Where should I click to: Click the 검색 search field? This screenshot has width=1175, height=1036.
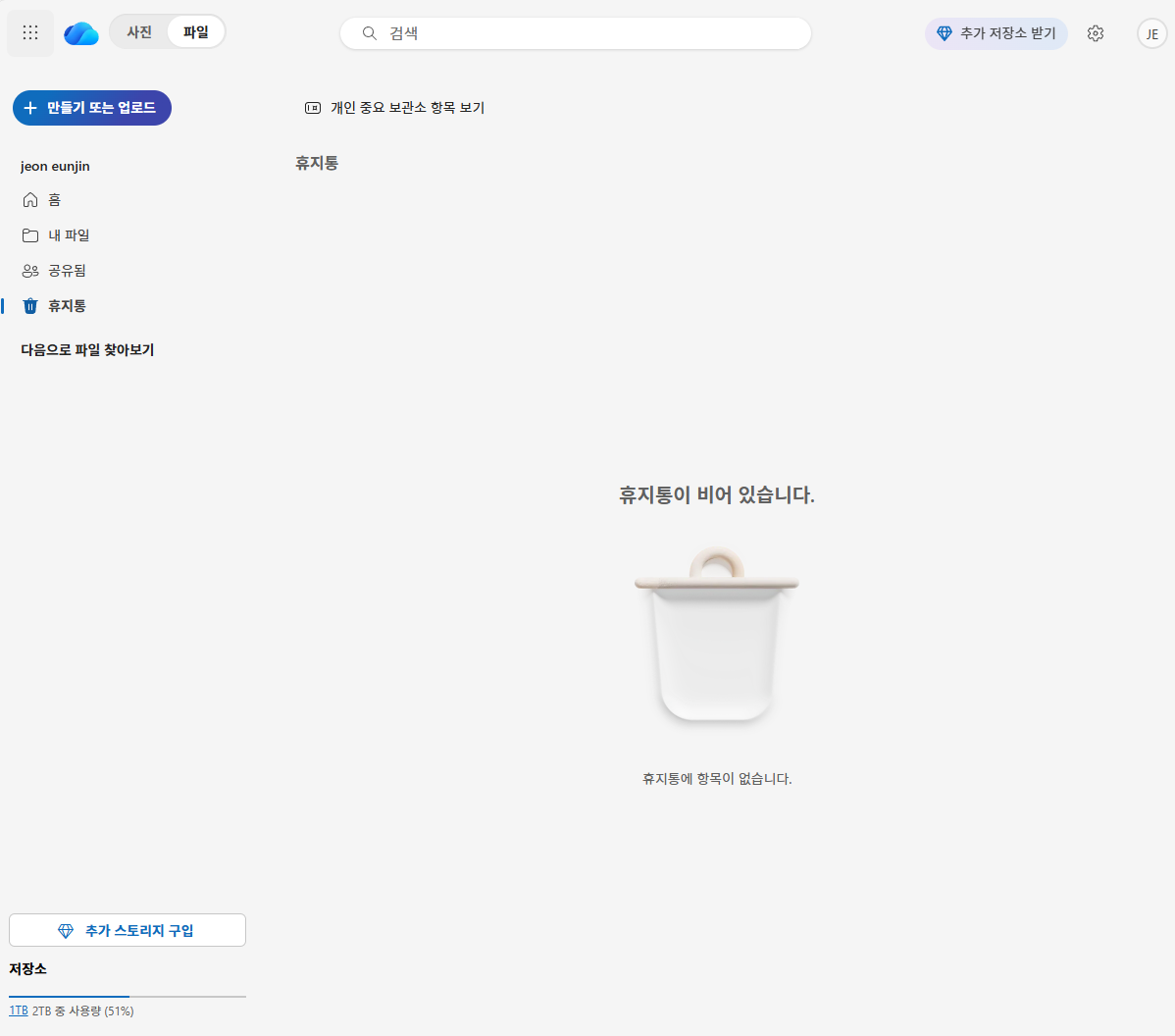(576, 33)
